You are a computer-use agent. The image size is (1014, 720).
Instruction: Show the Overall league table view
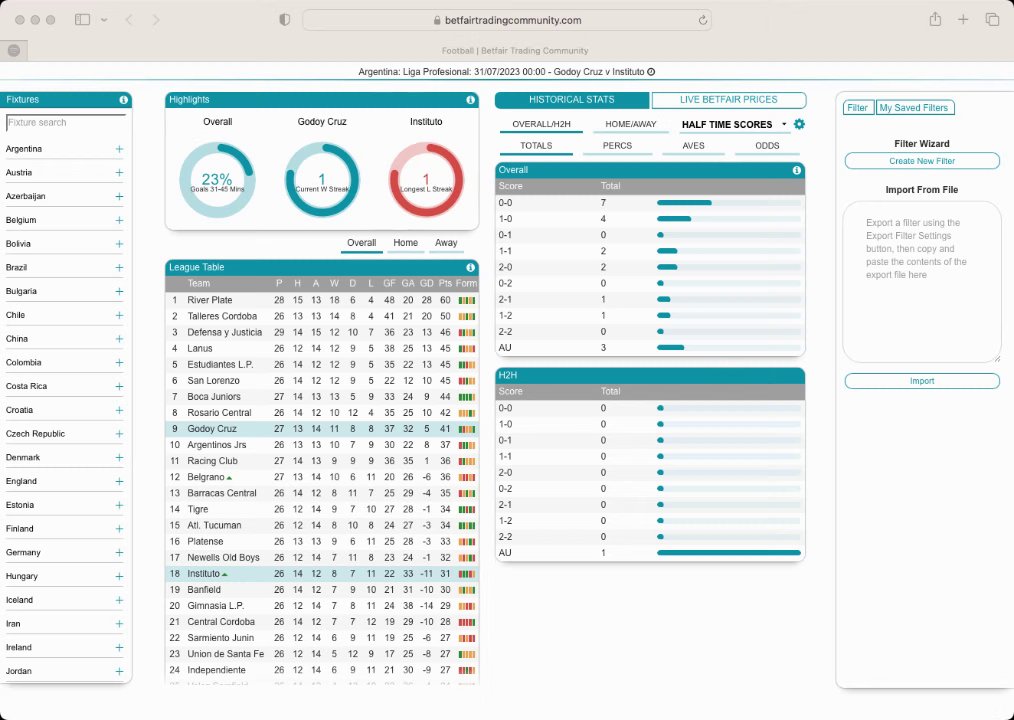[361, 243]
